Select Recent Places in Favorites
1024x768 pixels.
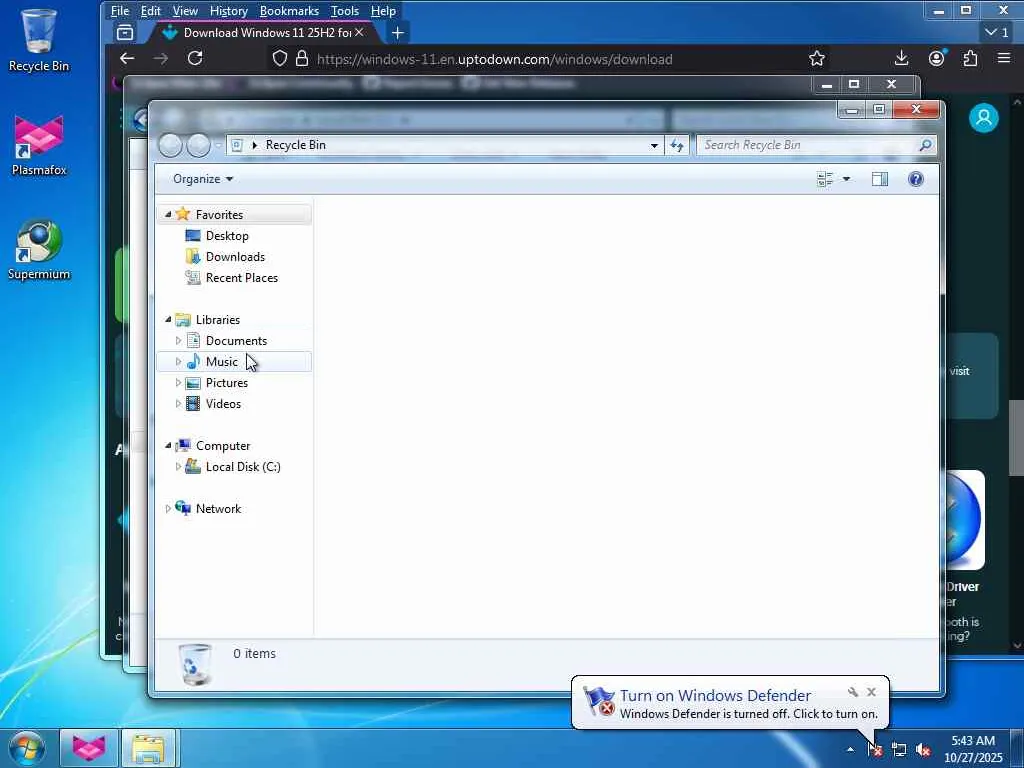242,278
